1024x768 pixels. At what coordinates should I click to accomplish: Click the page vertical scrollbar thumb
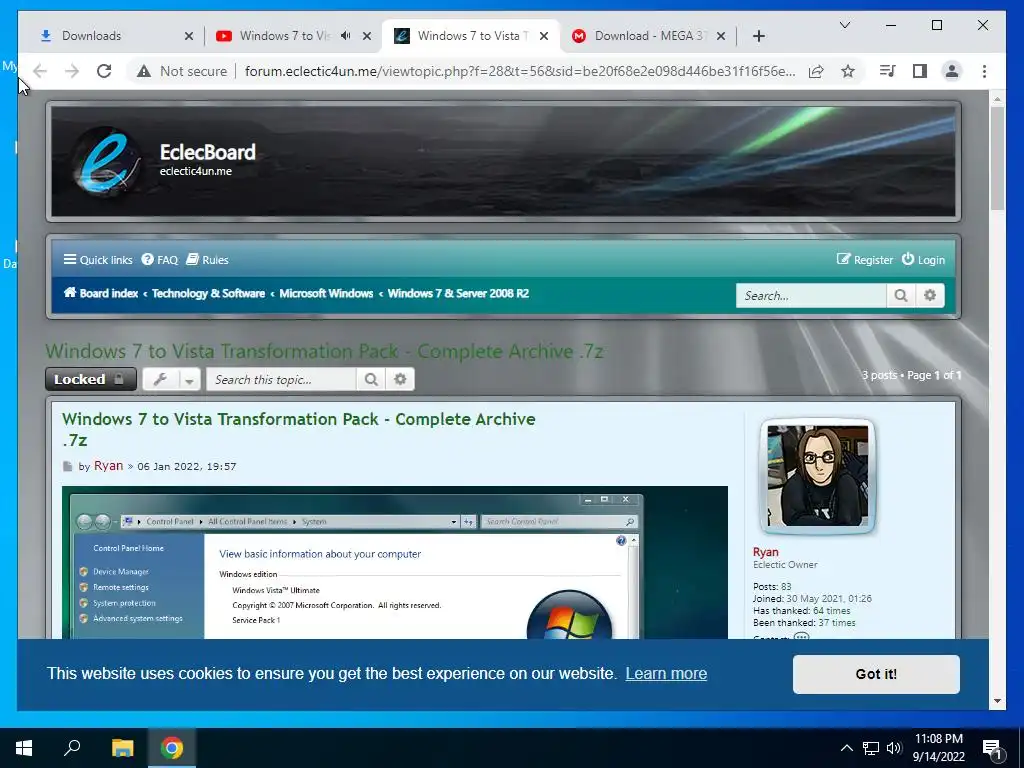pyautogui.click(x=997, y=159)
